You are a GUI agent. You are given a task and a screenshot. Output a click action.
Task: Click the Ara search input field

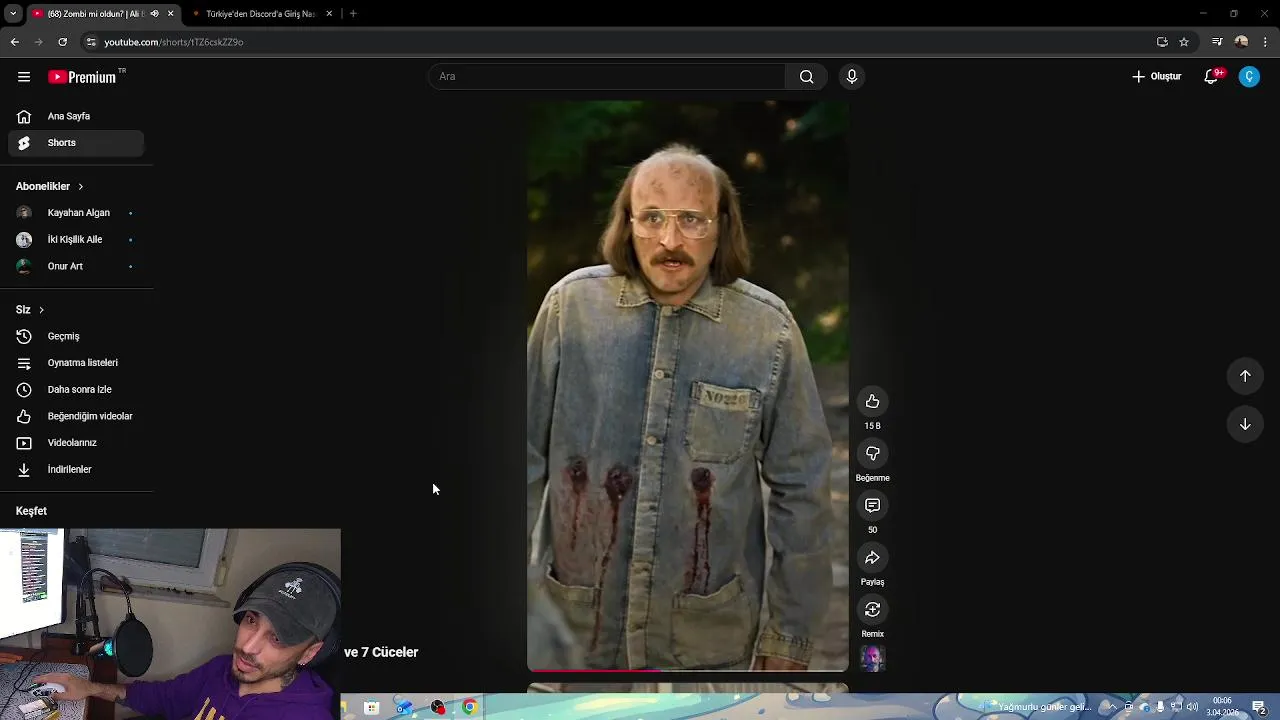pos(607,77)
